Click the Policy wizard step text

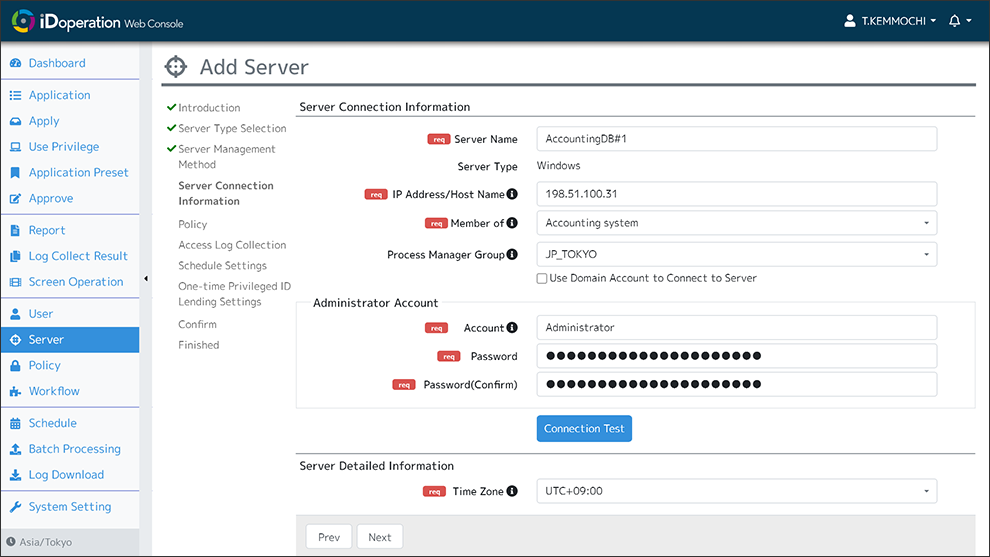193,224
